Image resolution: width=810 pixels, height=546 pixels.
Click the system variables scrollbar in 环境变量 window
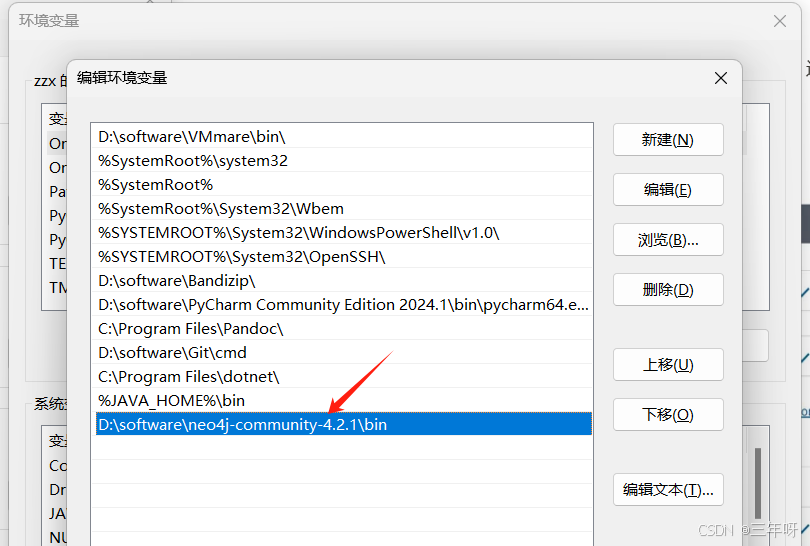[x=757, y=483]
